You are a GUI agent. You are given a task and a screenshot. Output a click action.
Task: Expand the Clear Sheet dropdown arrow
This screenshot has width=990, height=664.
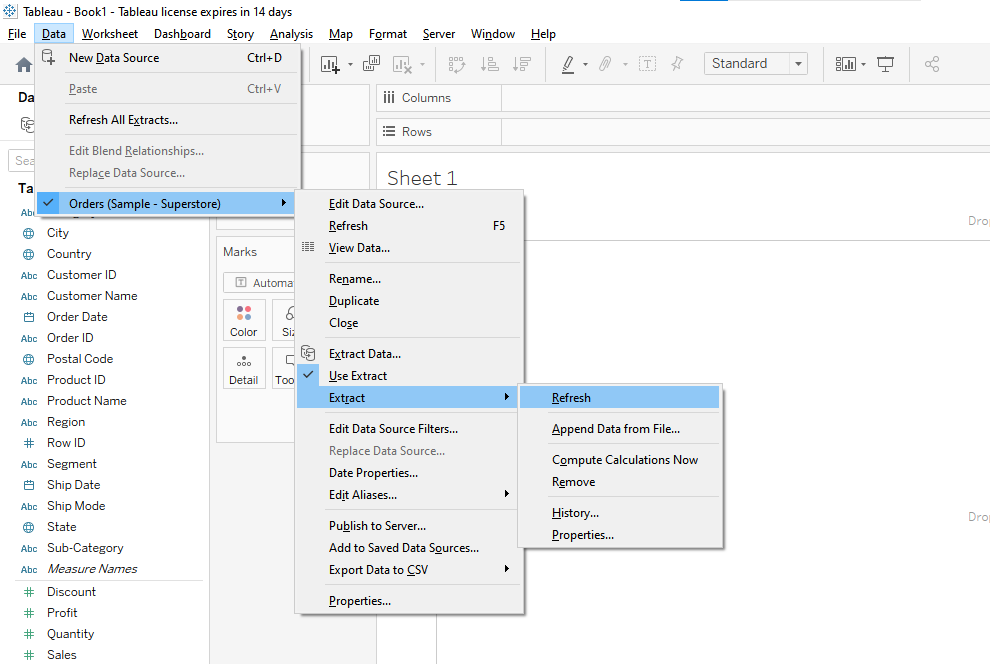click(x=422, y=64)
